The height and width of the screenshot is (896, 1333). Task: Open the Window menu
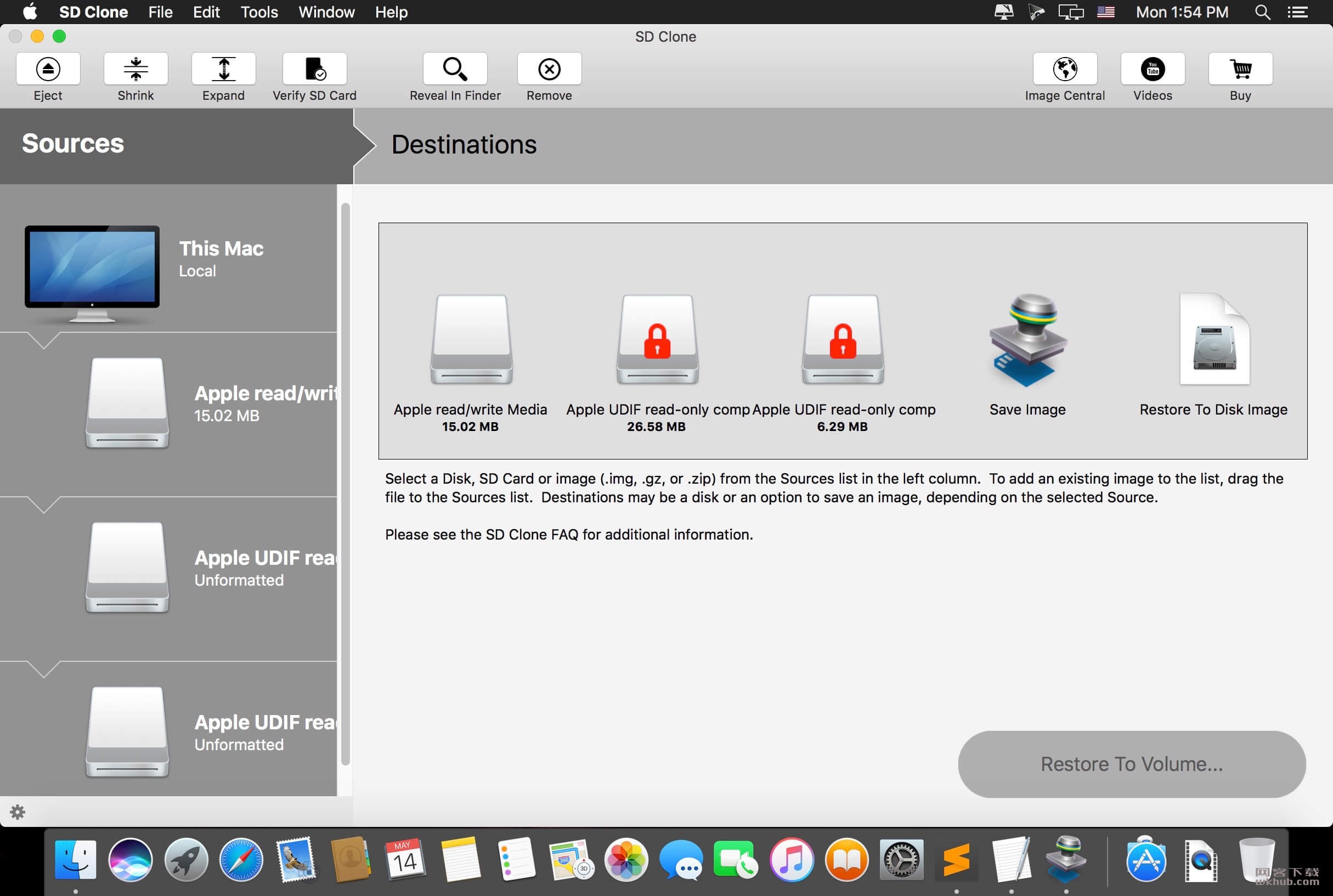326,12
